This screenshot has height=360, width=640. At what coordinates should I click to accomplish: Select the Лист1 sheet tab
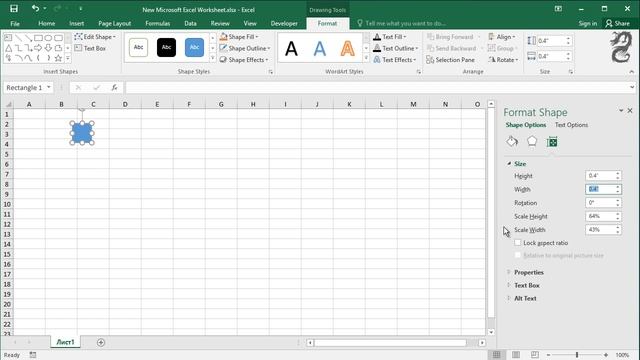click(65, 342)
